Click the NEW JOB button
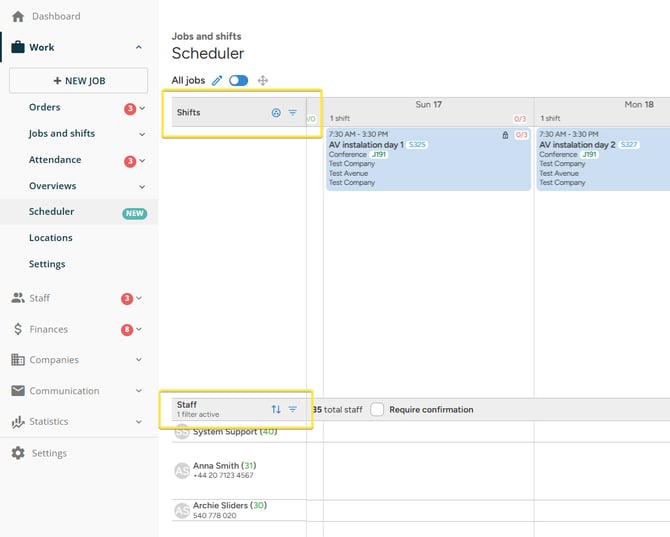670x537 pixels. [79, 80]
